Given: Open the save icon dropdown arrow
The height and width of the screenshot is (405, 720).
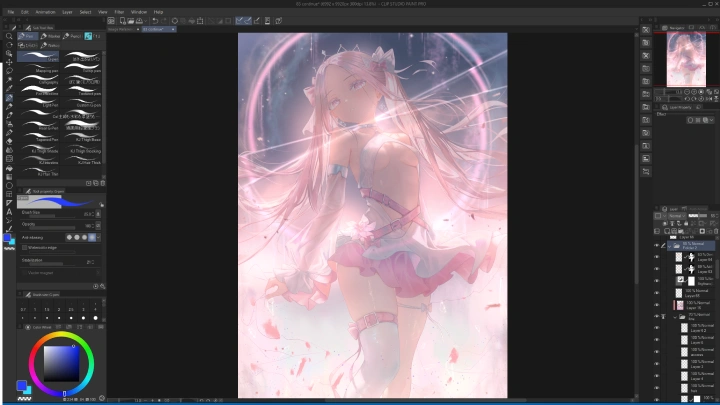Looking at the screenshot, I should [146, 21].
